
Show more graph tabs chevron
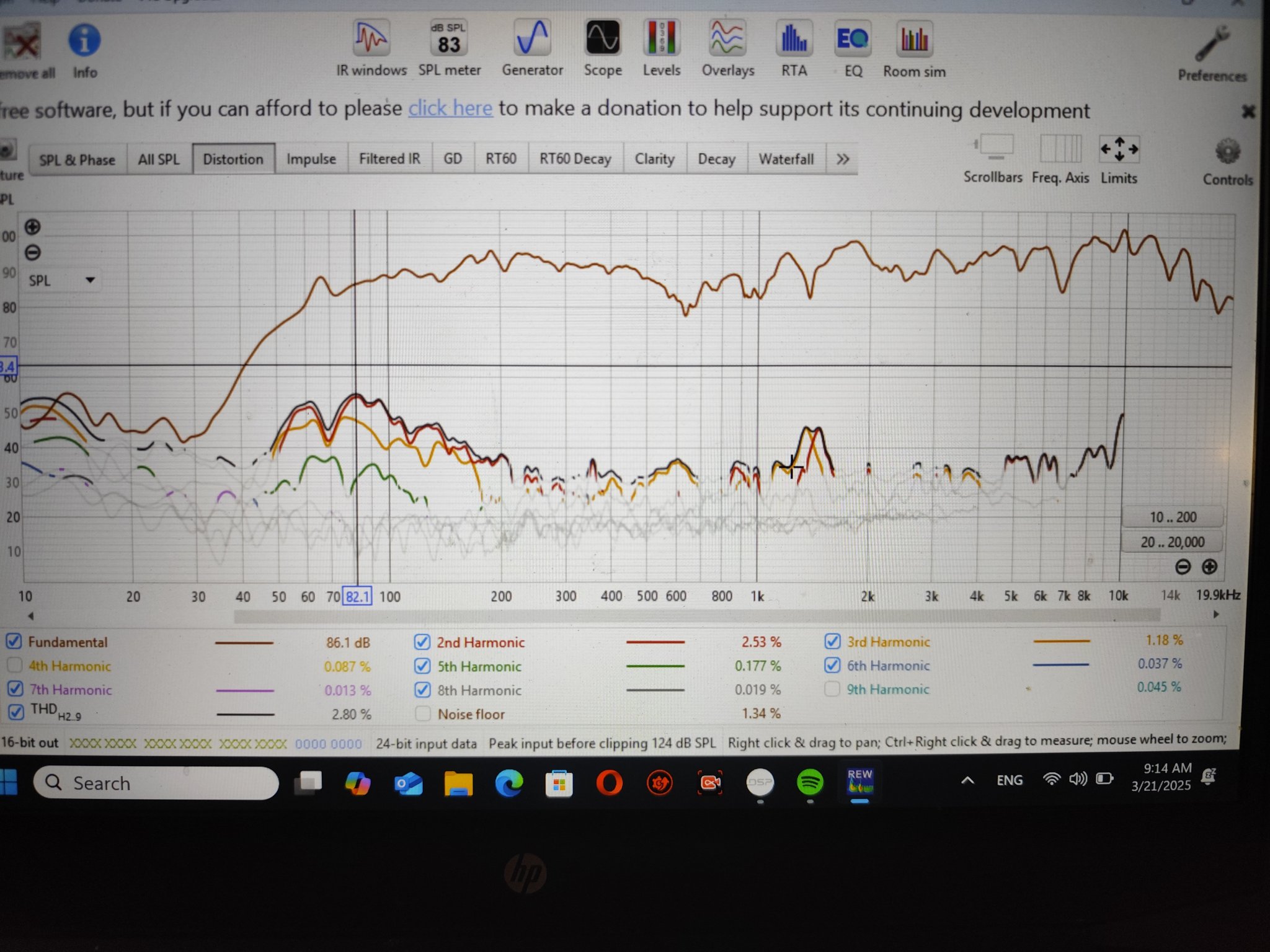tap(843, 159)
